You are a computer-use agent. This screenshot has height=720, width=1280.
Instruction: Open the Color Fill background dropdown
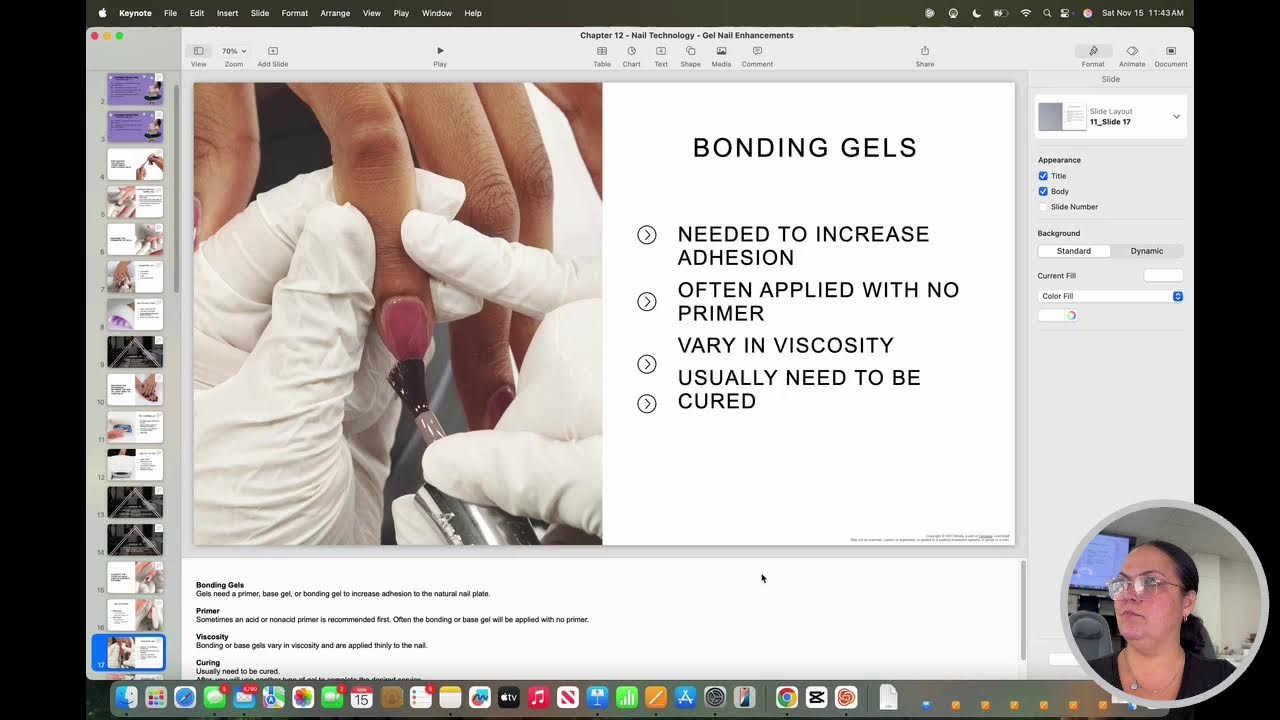coord(1110,296)
